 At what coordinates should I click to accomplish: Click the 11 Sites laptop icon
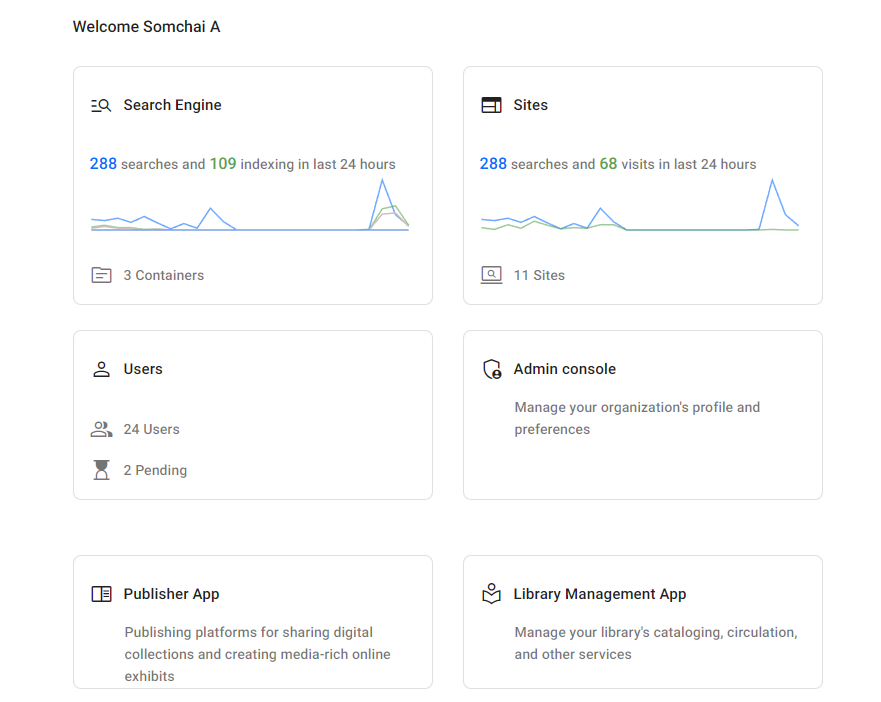pos(491,275)
